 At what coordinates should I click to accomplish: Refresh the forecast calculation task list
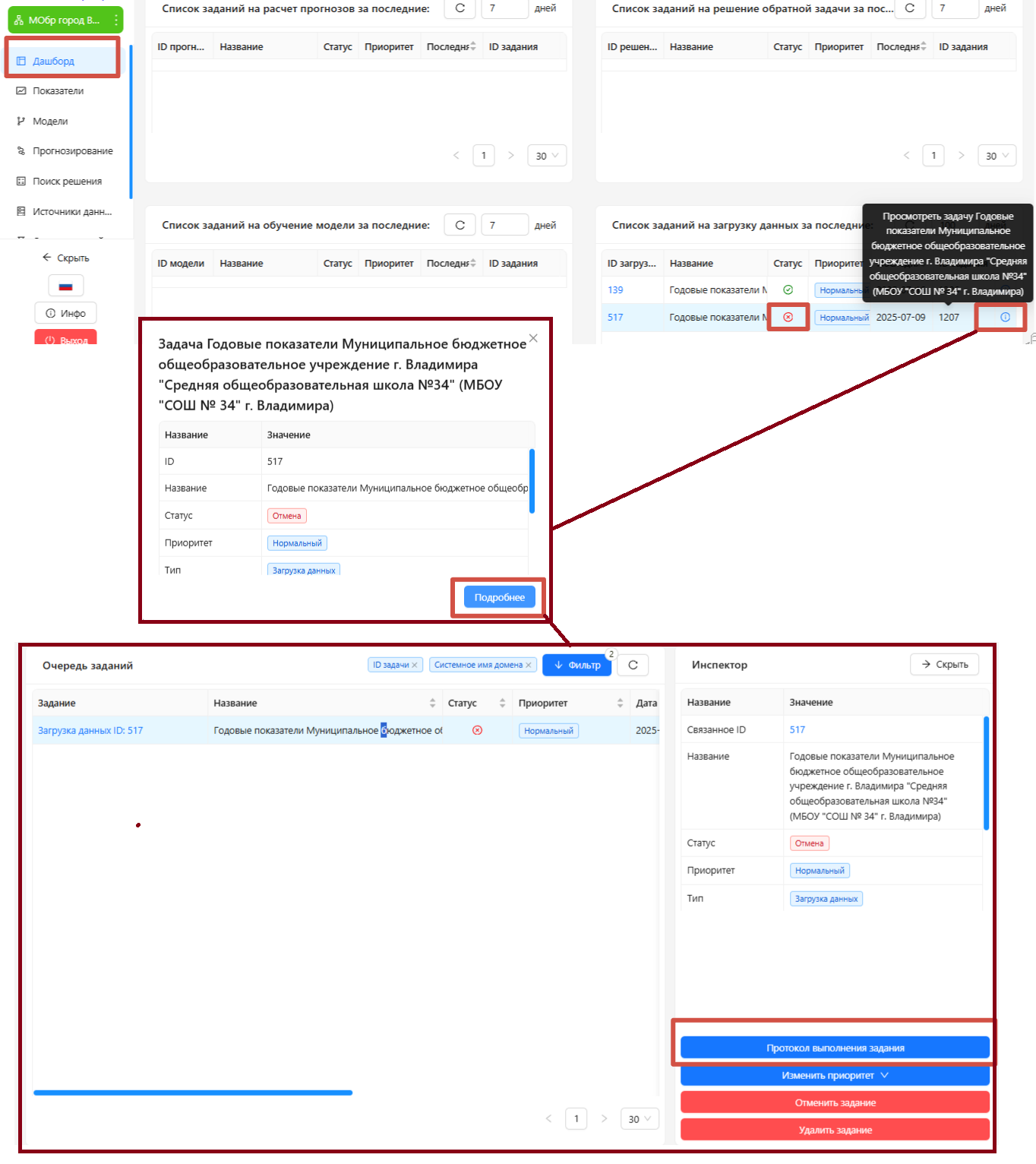[460, 8]
